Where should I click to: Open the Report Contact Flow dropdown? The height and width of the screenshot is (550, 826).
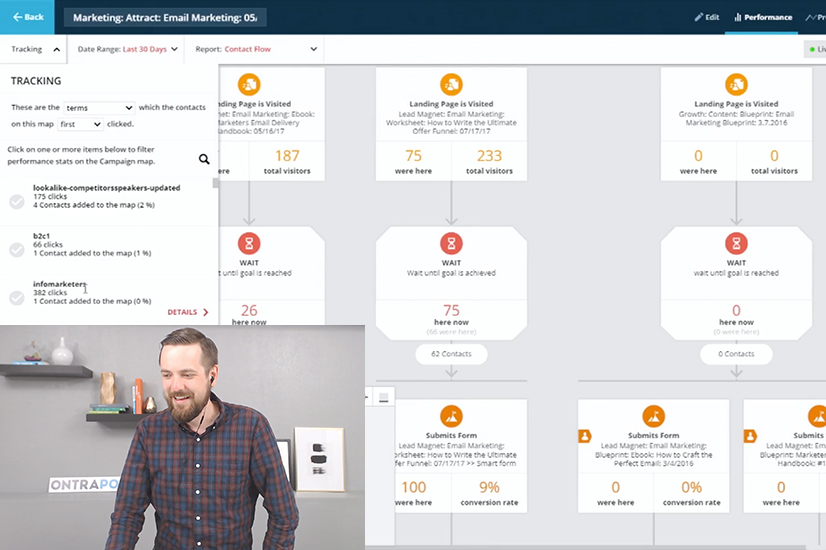(x=255, y=49)
